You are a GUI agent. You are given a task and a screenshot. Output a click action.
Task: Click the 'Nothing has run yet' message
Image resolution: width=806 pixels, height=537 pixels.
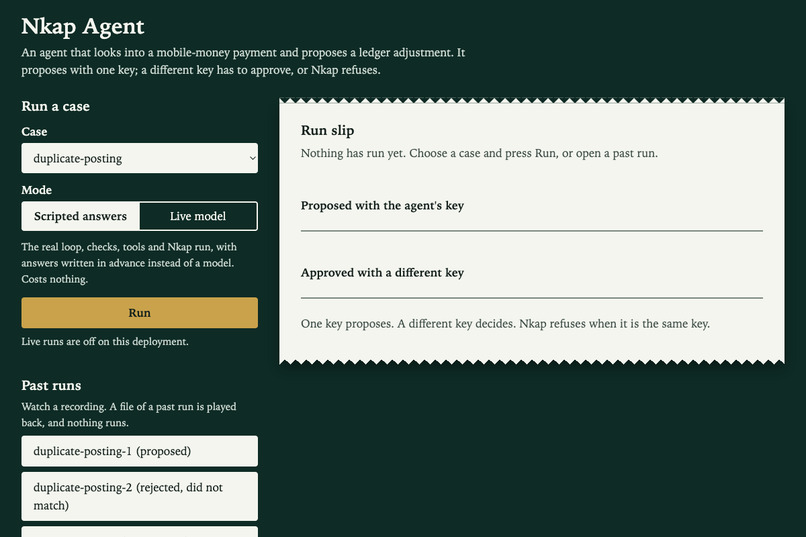[x=479, y=153]
